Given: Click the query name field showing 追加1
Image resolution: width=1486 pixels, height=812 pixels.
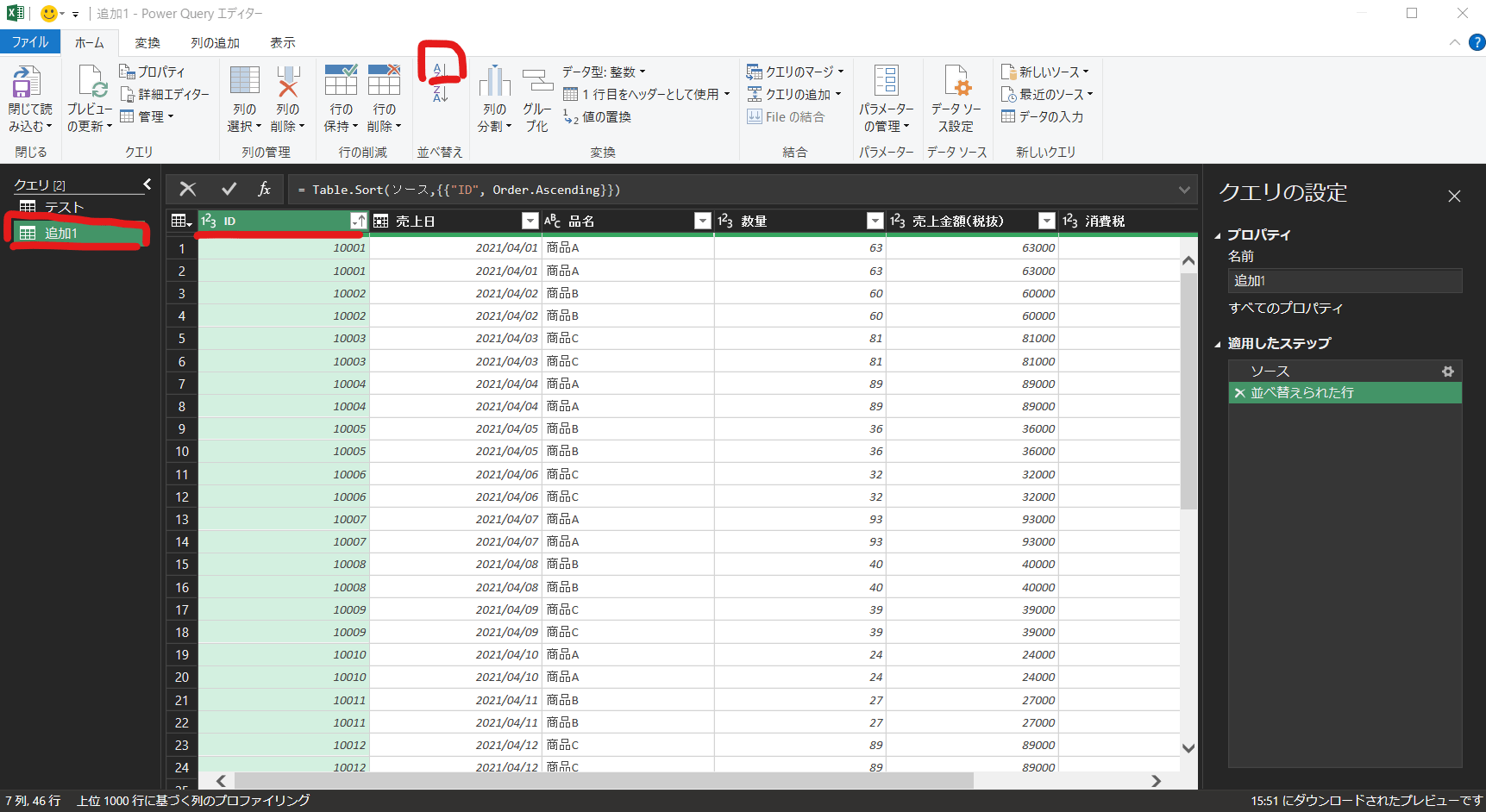Looking at the screenshot, I should click(x=1344, y=281).
